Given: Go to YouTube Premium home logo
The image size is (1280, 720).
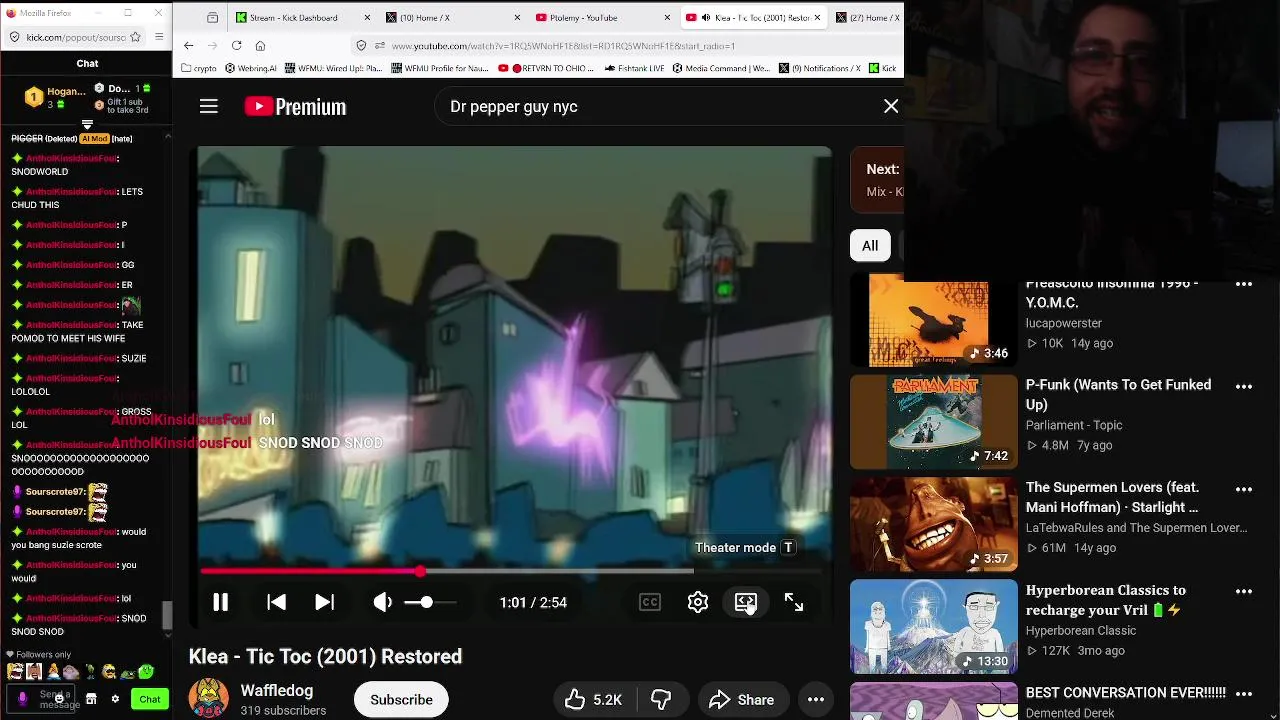Looking at the screenshot, I should (x=295, y=106).
